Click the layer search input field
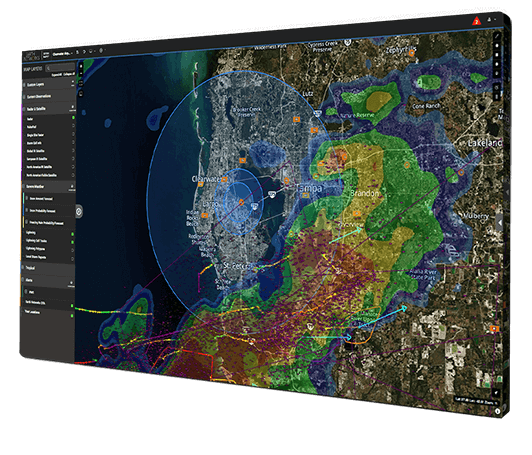The width and height of the screenshot is (532, 455). pyautogui.click(x=60, y=67)
